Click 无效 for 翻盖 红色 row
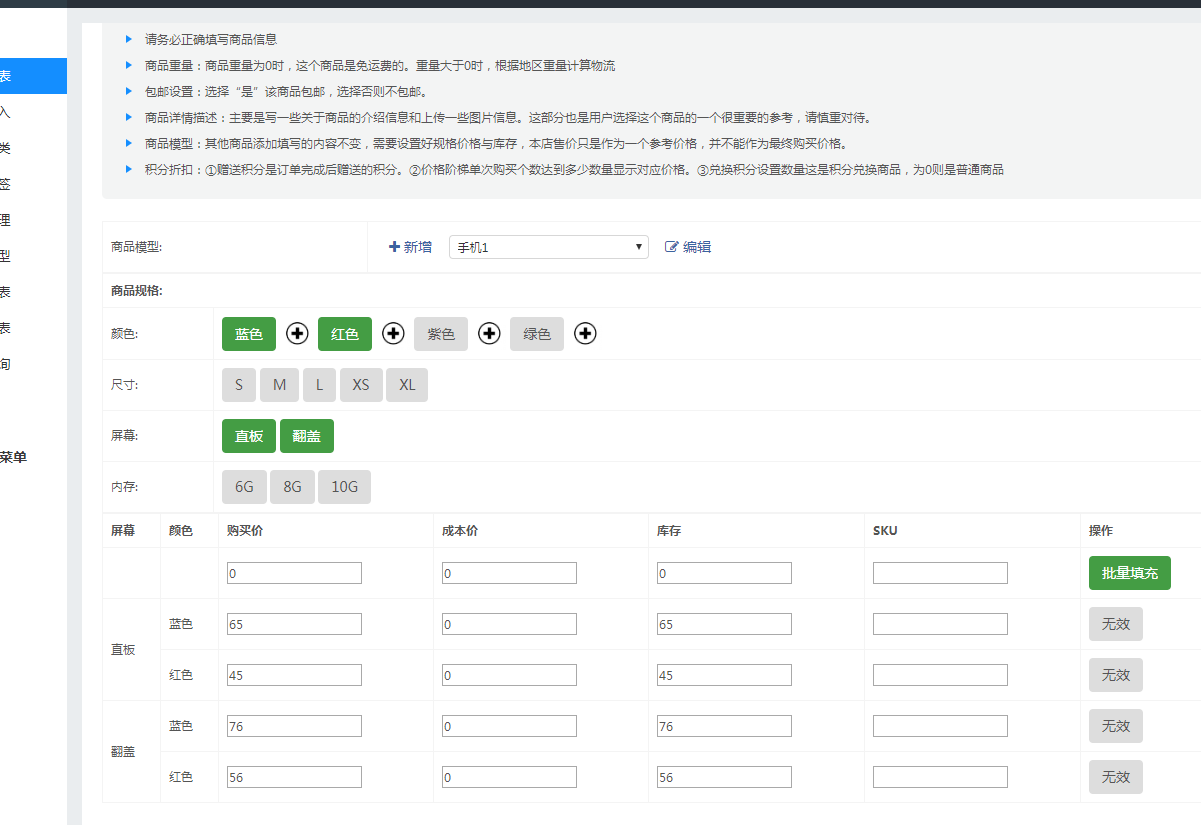 (1115, 777)
